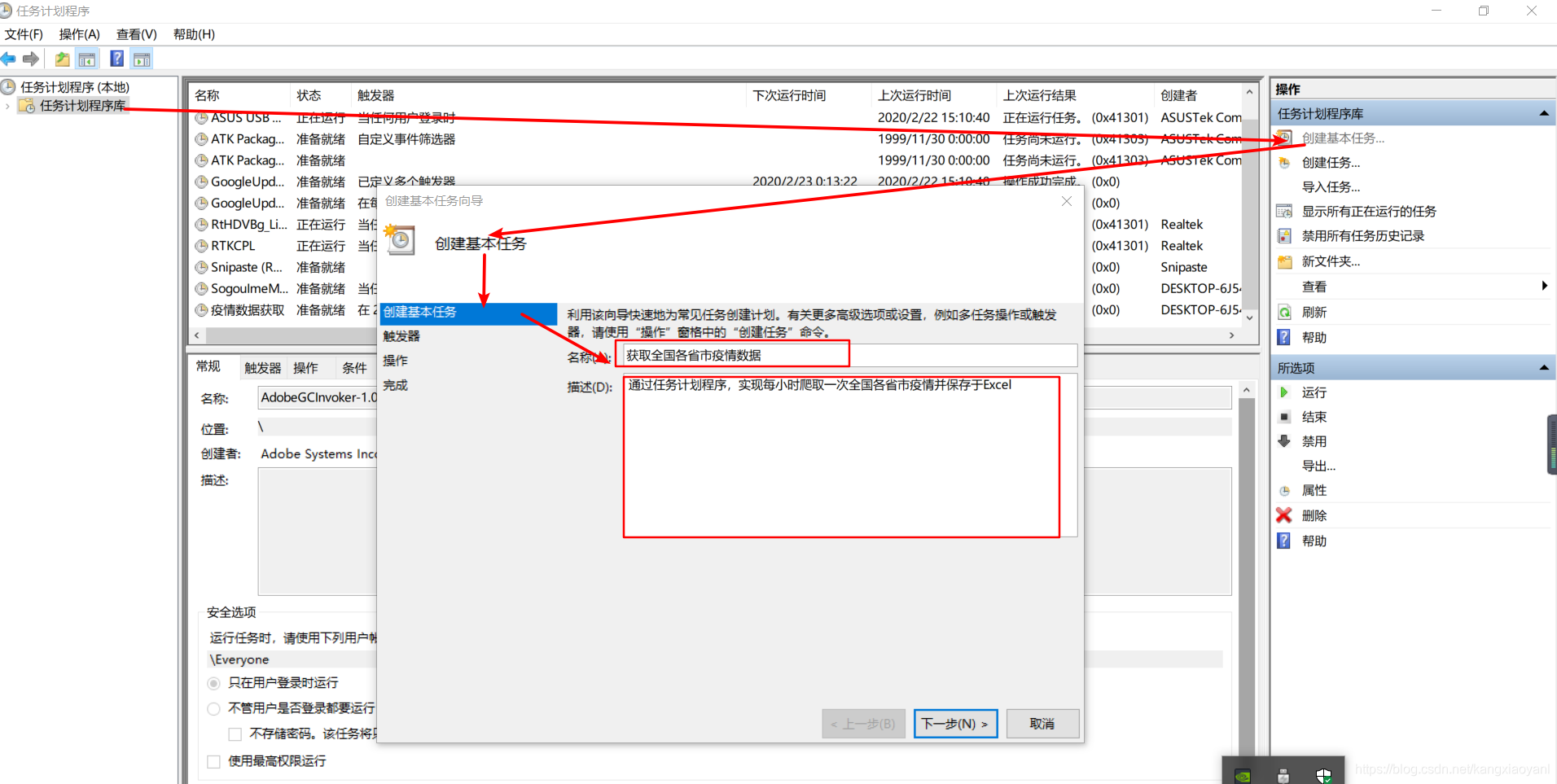This screenshot has height=784, width=1557.
Task: Click the task wizard clock icon in dialog header
Action: [400, 240]
